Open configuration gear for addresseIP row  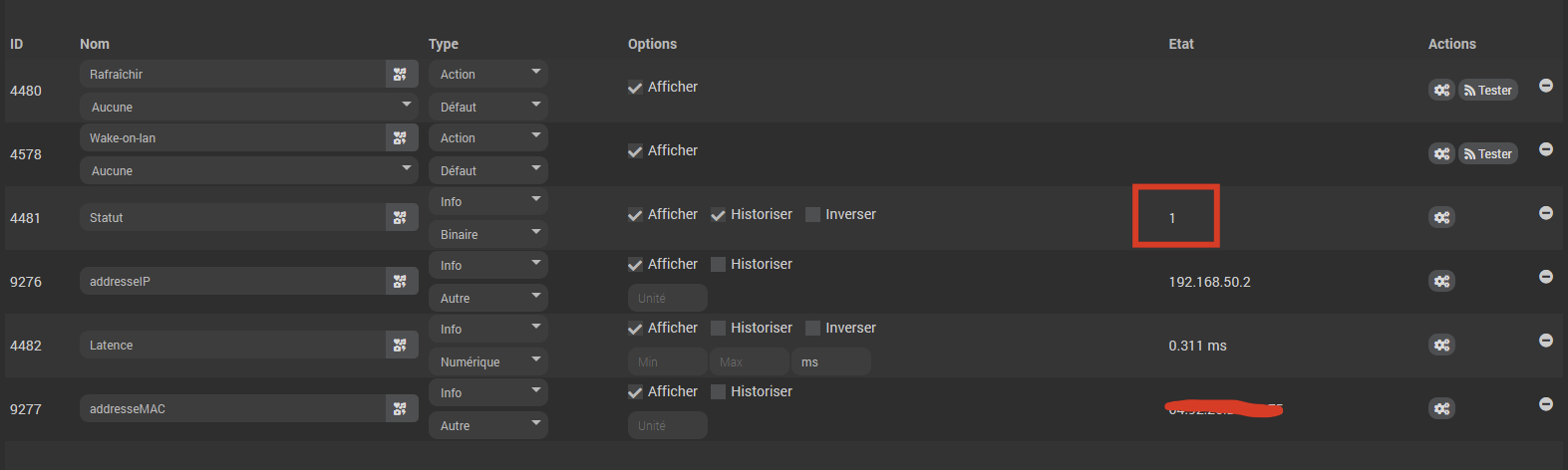(x=1441, y=281)
